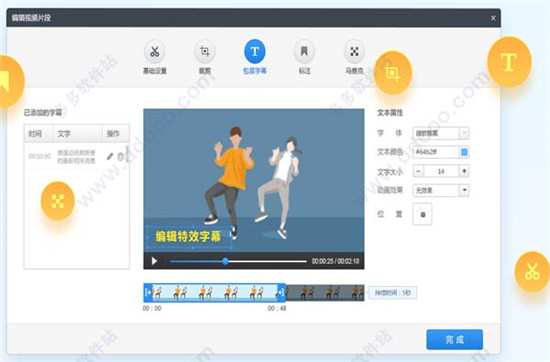This screenshot has height=362, width=550.
Task: Click the 持续时间 duration label
Action: tap(393, 293)
